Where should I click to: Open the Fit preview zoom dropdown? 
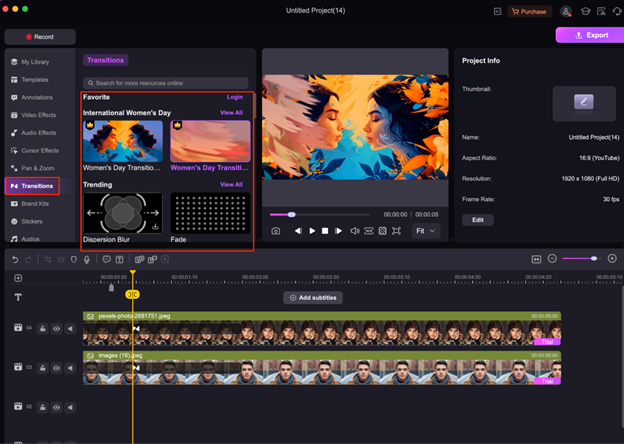click(426, 231)
